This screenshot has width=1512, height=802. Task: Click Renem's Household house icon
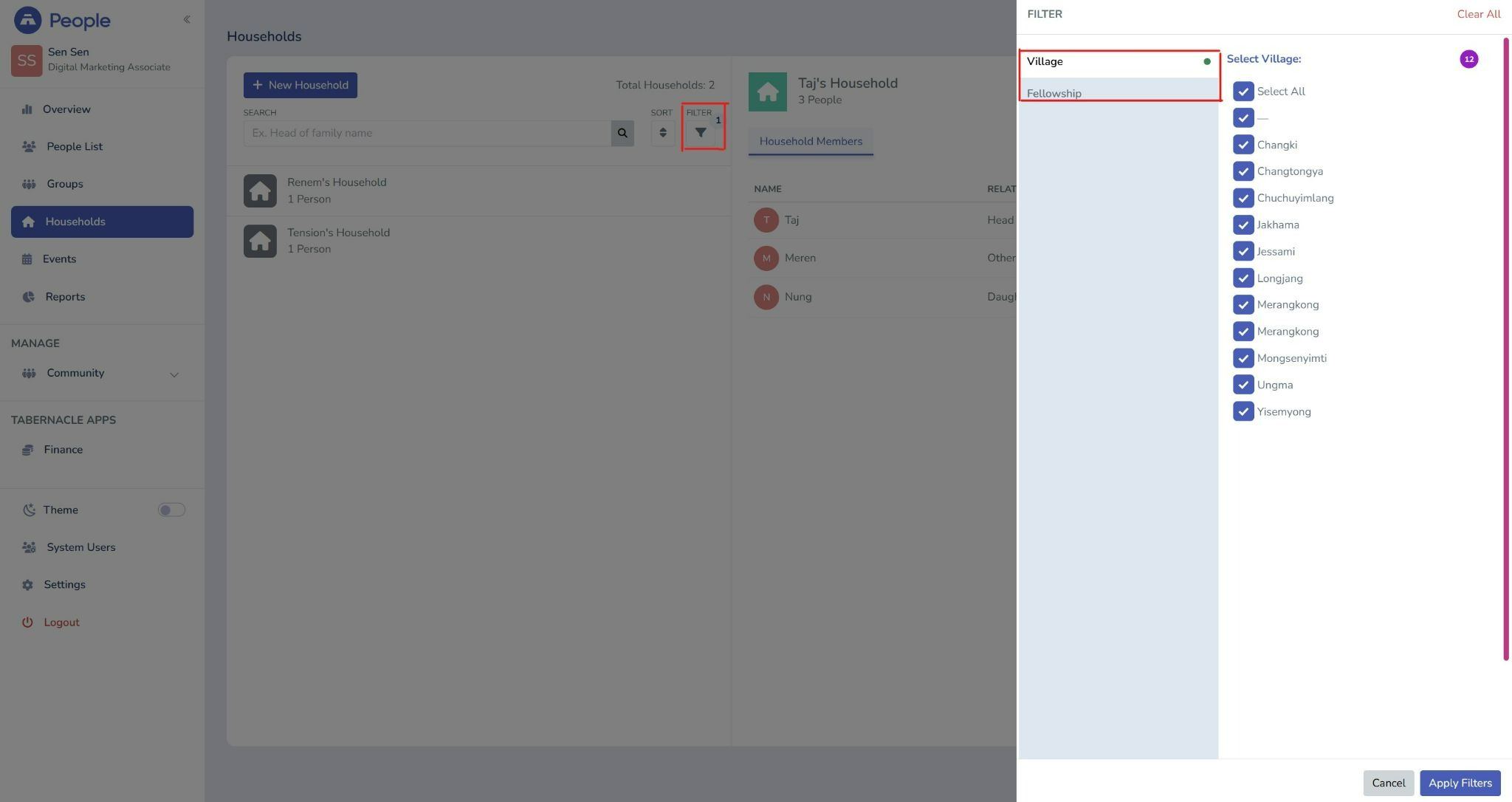260,191
